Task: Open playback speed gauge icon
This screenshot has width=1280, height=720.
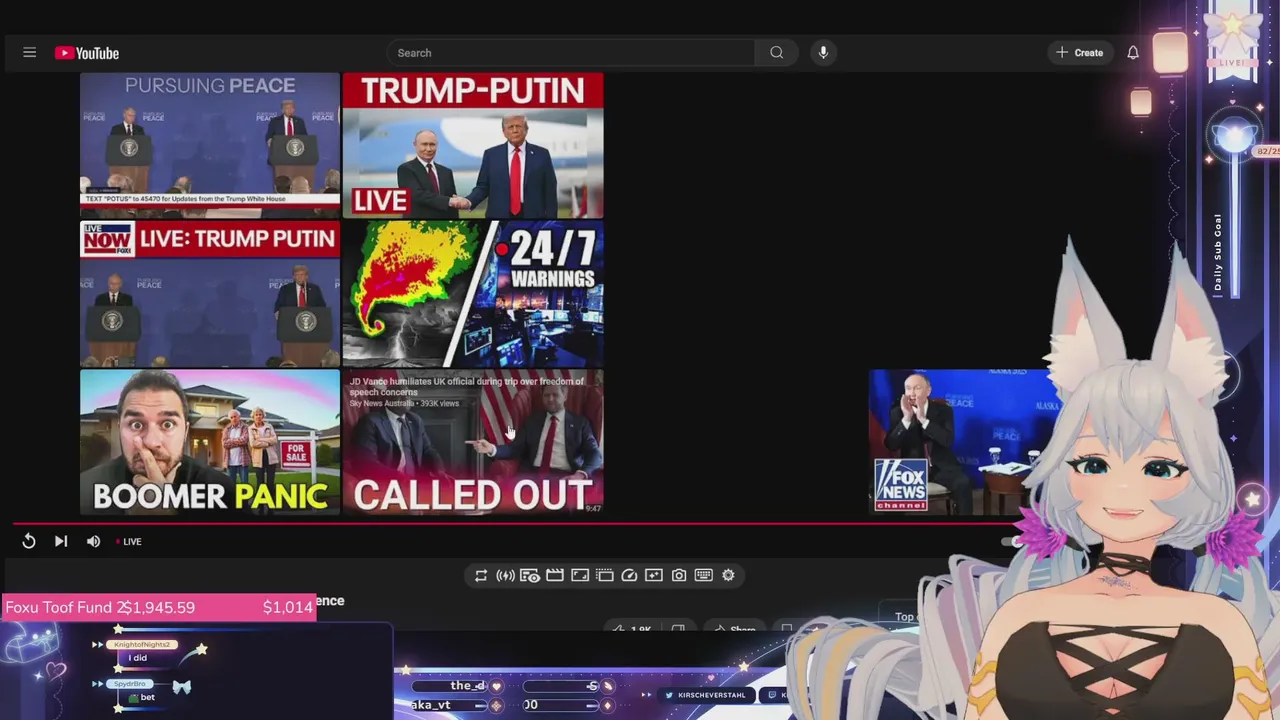Action: click(x=629, y=575)
